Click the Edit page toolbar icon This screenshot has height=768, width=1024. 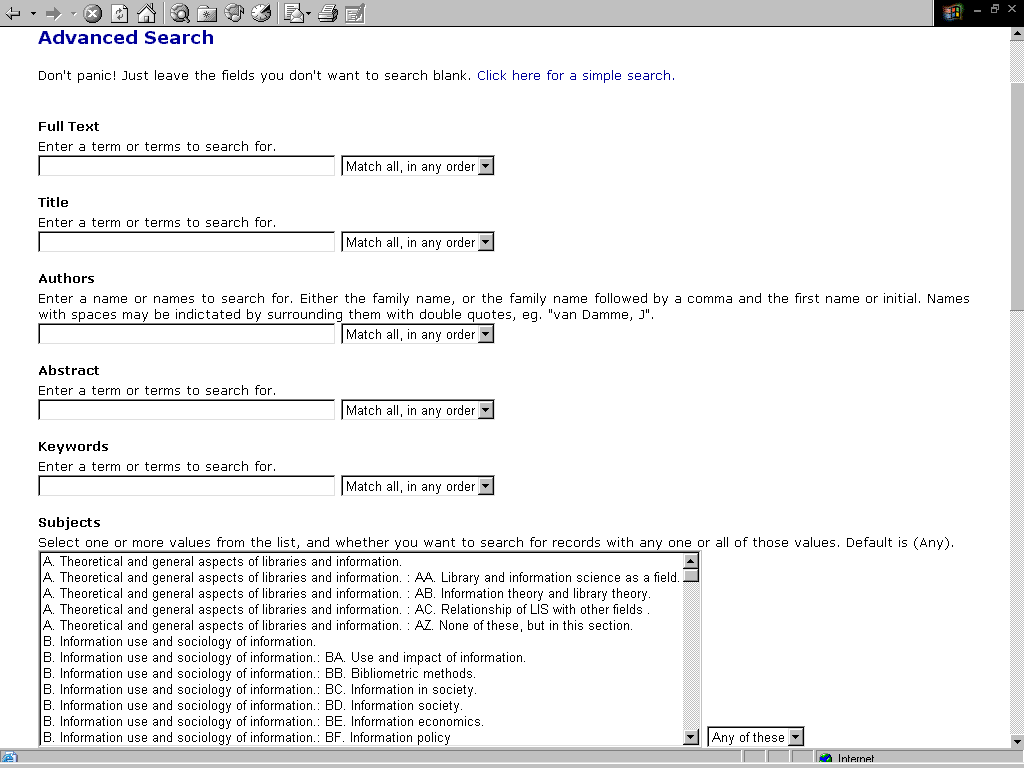pyautogui.click(x=354, y=13)
